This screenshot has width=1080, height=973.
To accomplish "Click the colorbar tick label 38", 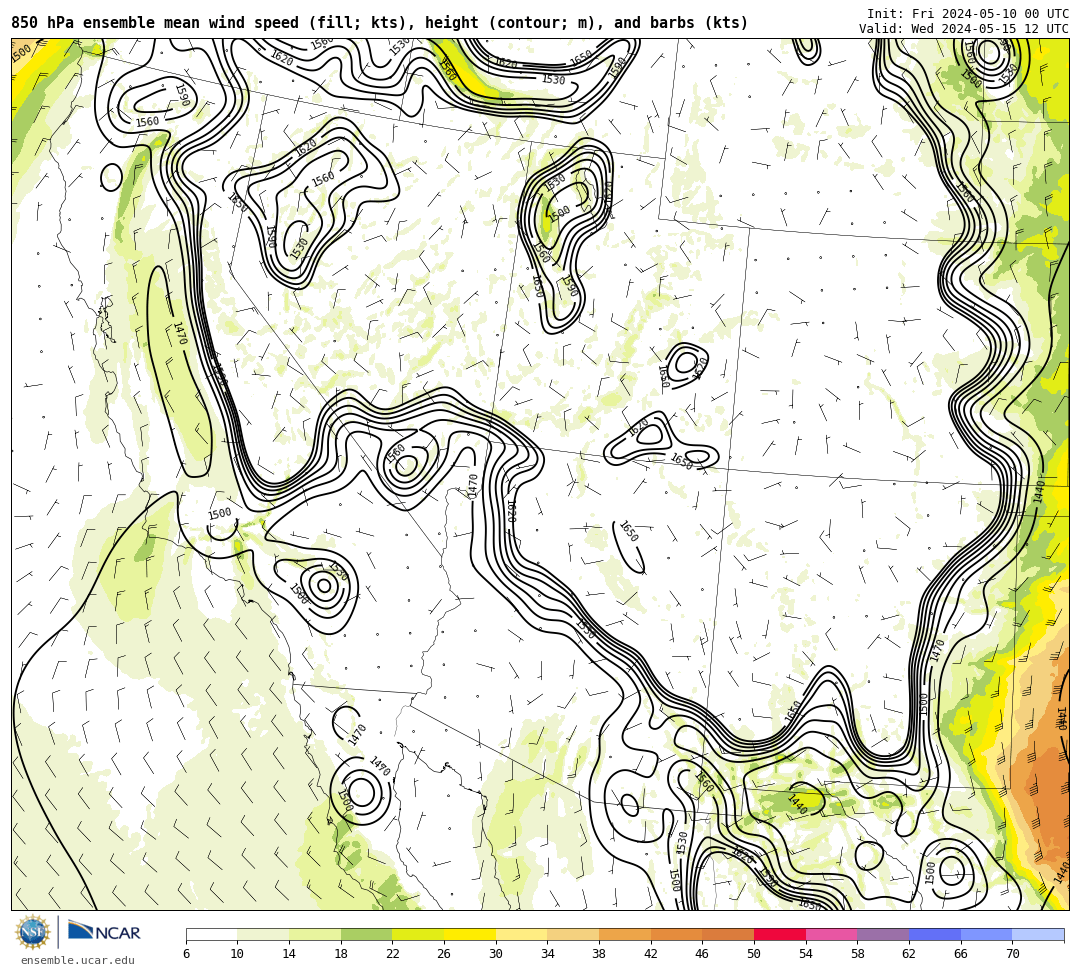I will pyautogui.click(x=599, y=954).
